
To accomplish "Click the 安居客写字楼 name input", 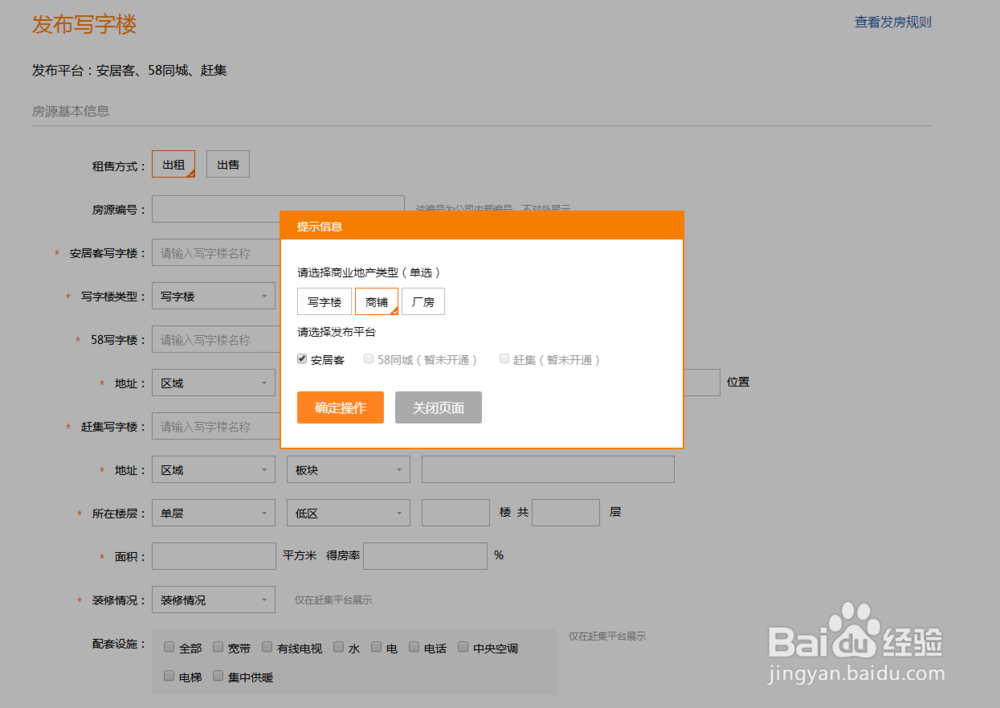I will pyautogui.click(x=216, y=253).
